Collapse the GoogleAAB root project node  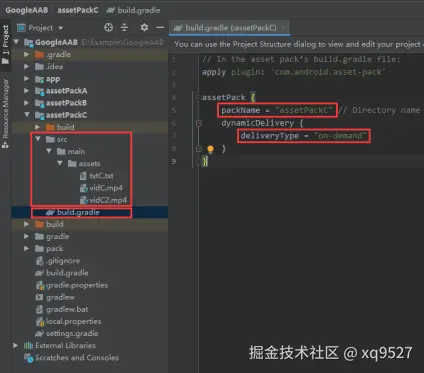pos(16,42)
